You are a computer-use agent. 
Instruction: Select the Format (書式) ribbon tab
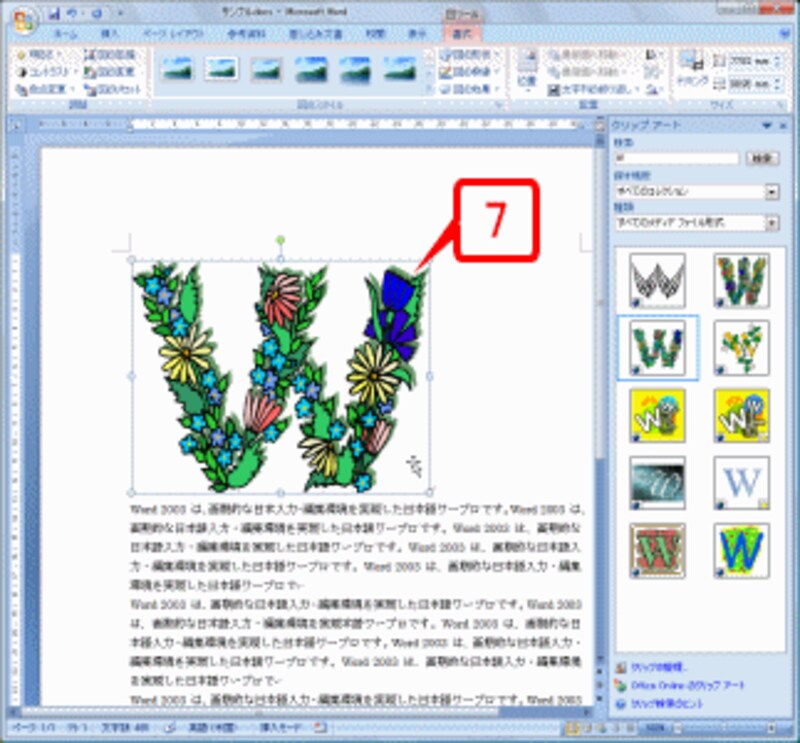point(461,33)
